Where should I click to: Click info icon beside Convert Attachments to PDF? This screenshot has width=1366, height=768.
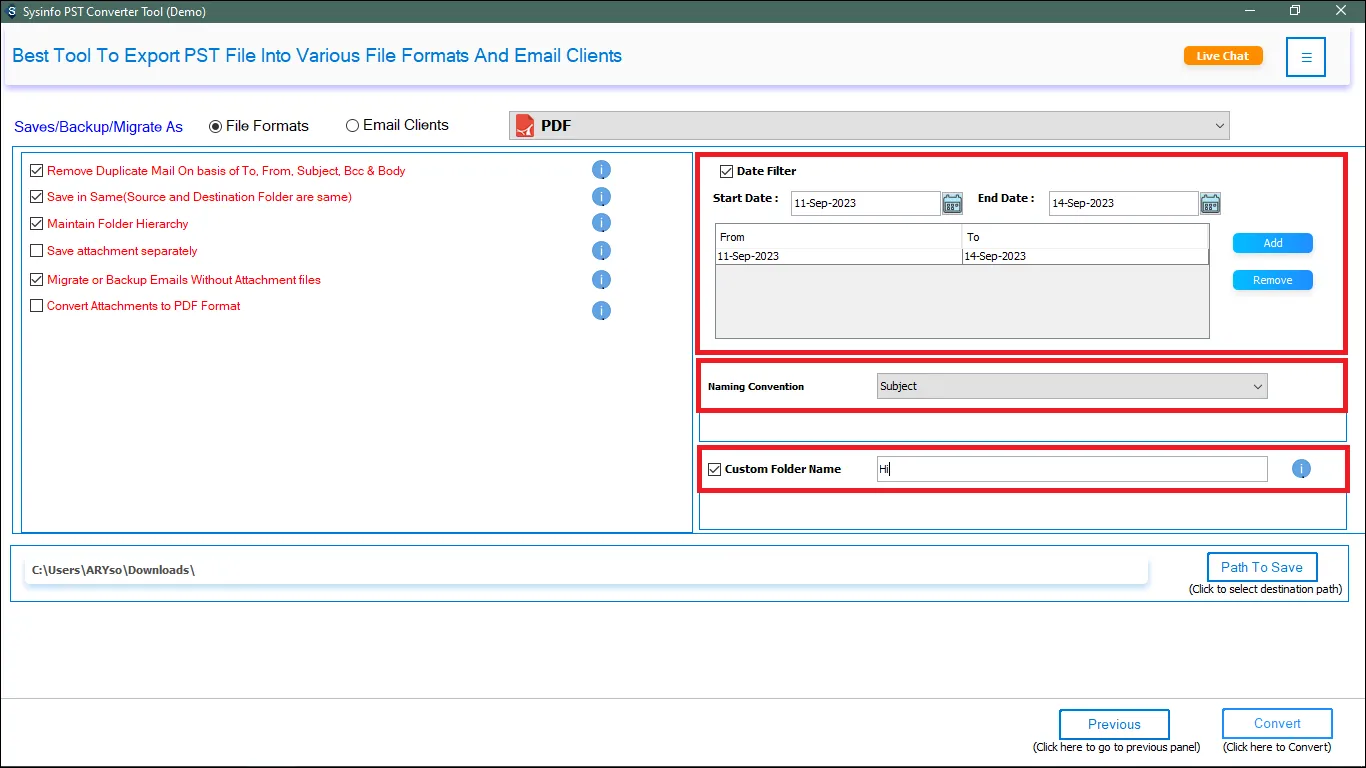(x=601, y=310)
